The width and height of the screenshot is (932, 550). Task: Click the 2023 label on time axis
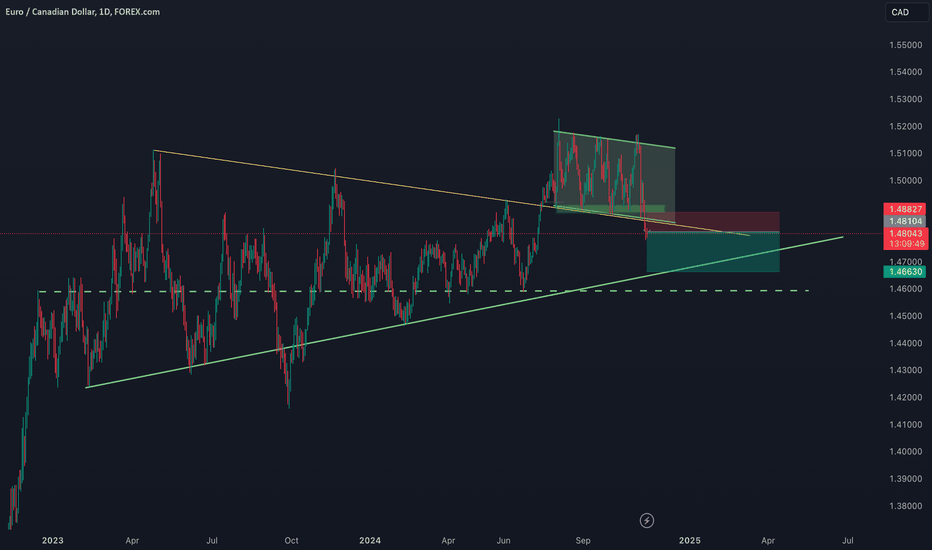point(52,540)
